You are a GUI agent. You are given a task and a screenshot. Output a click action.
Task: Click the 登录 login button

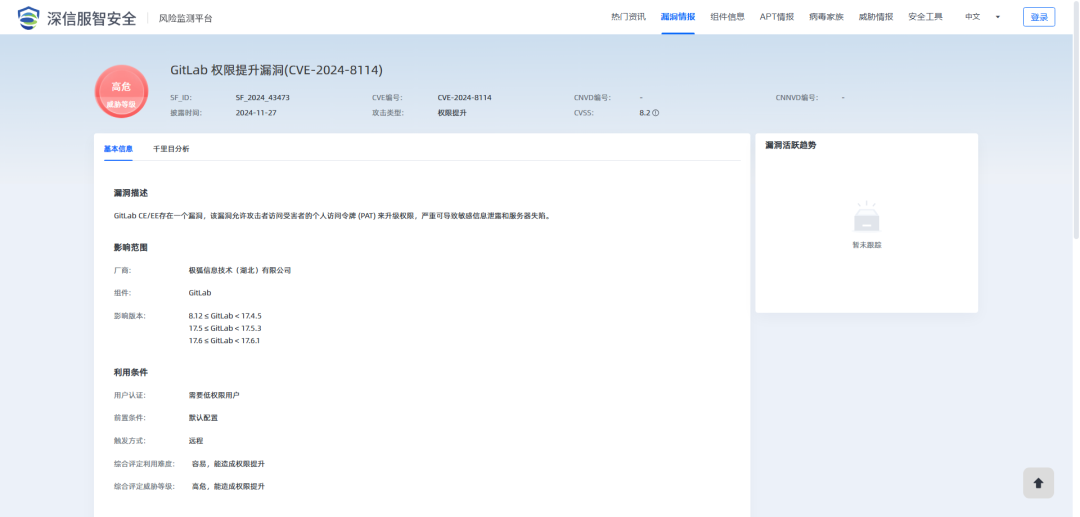pyautogui.click(x=1039, y=17)
